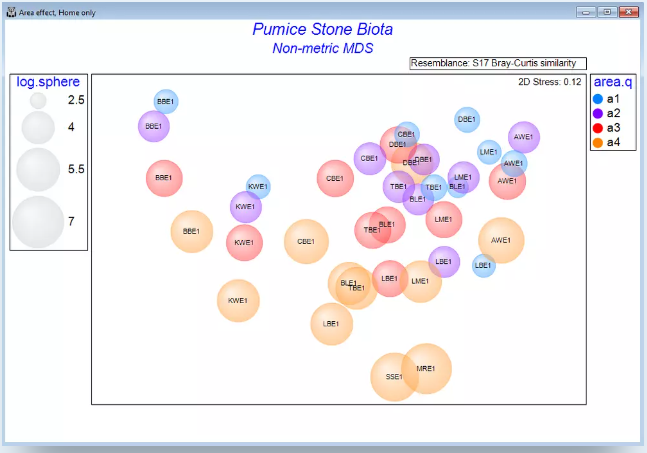This screenshot has width=647, height=453.
Task: Click the red a3 legend circle
Action: point(598,128)
